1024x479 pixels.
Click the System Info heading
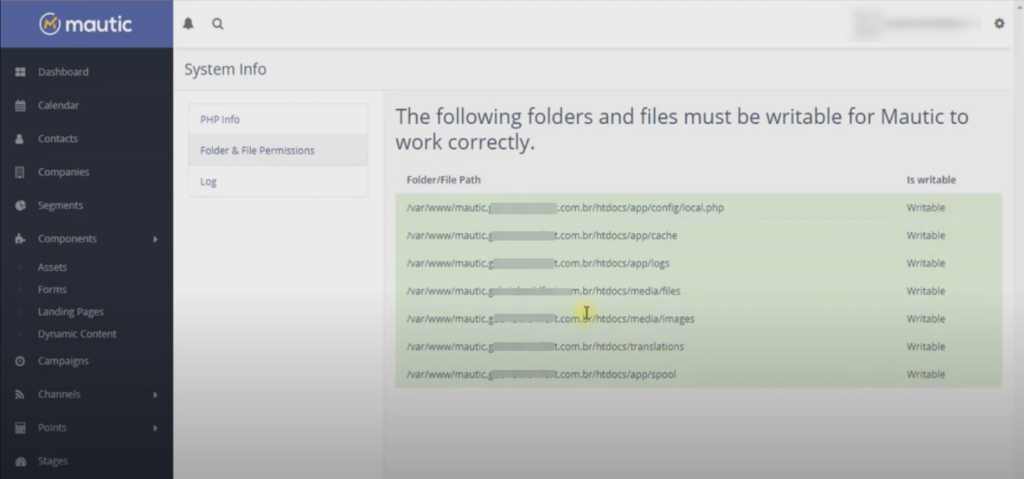[x=225, y=69]
